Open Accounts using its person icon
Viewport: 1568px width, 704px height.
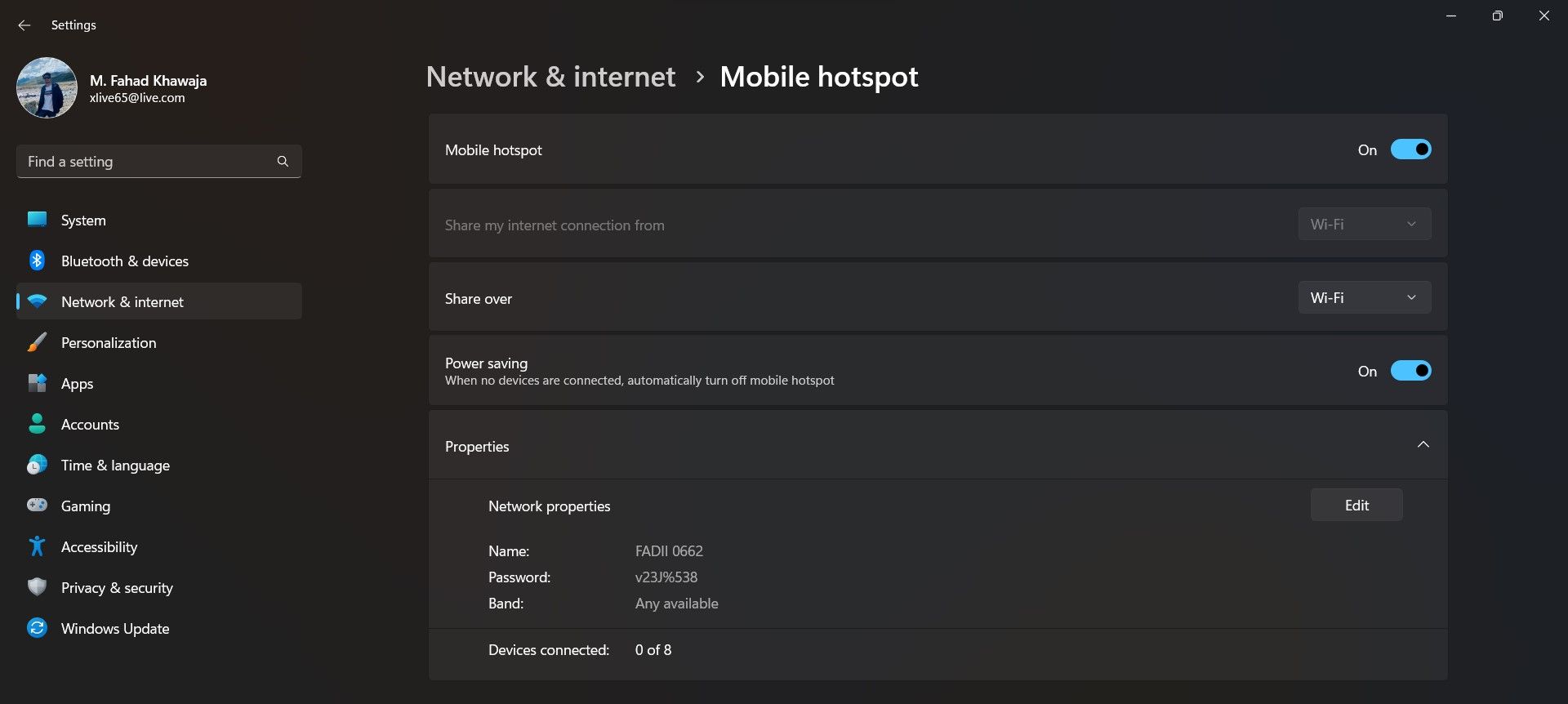[37, 424]
